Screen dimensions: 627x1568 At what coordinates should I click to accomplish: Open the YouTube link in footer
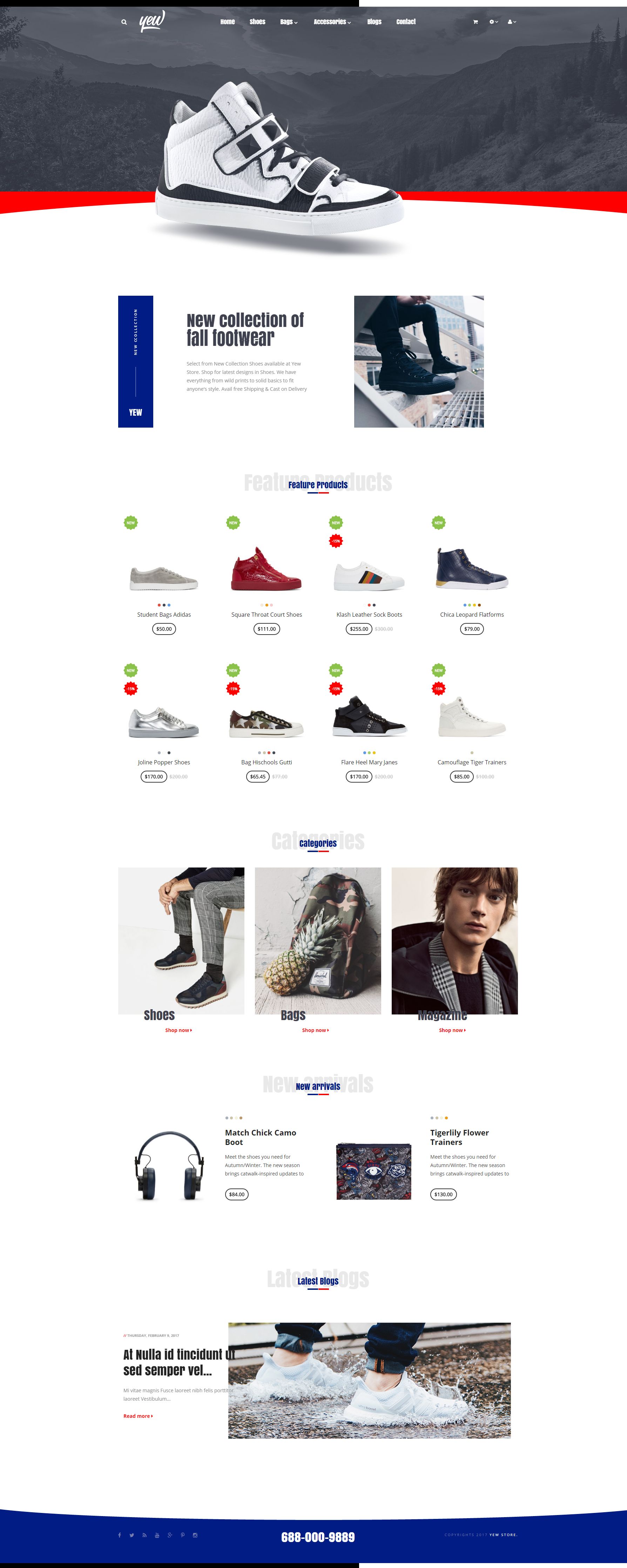(157, 1535)
